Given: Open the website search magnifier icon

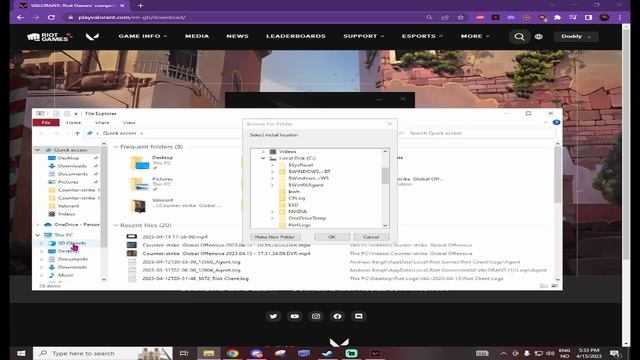Looking at the screenshot, I should (519, 37).
